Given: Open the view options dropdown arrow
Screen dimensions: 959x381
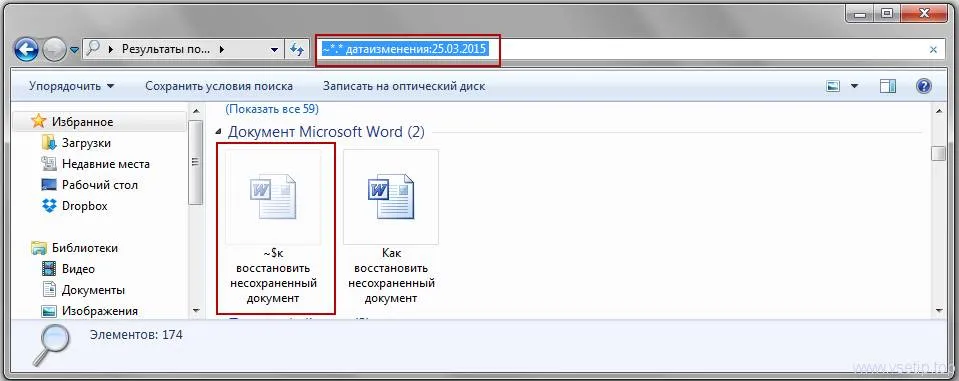Looking at the screenshot, I should (854, 86).
